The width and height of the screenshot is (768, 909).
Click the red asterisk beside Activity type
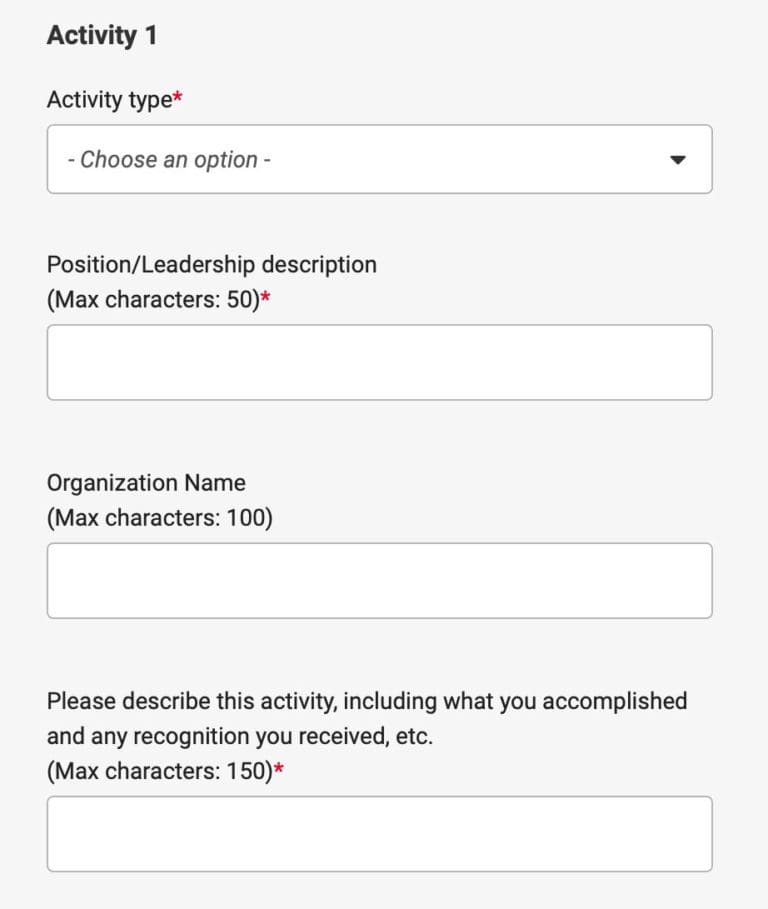179,97
